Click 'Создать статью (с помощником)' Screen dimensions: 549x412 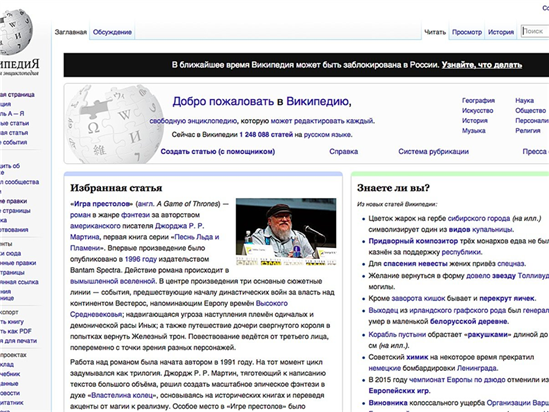[x=217, y=152]
